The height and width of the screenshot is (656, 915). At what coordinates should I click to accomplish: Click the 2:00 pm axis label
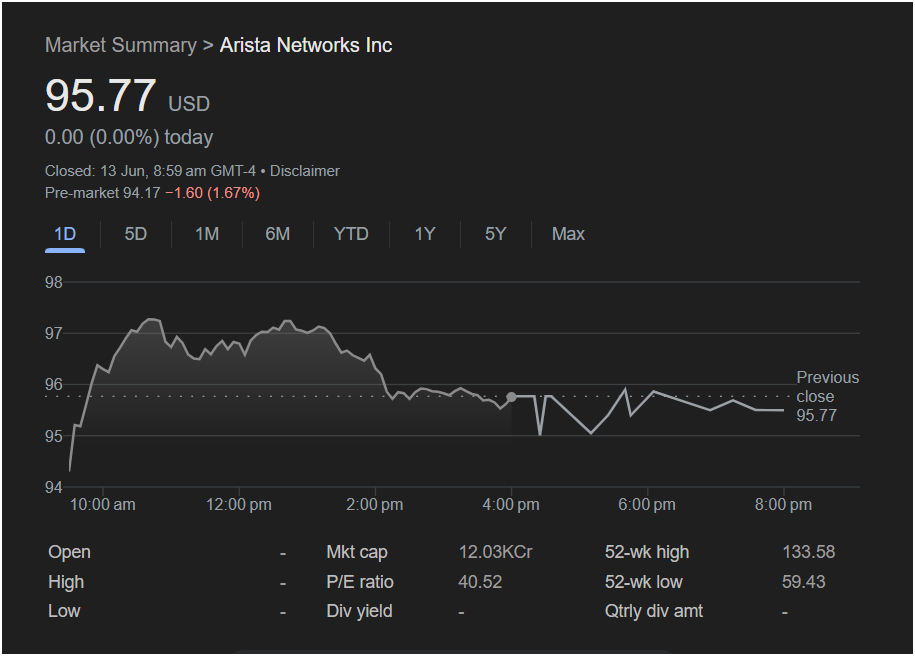[x=375, y=505]
